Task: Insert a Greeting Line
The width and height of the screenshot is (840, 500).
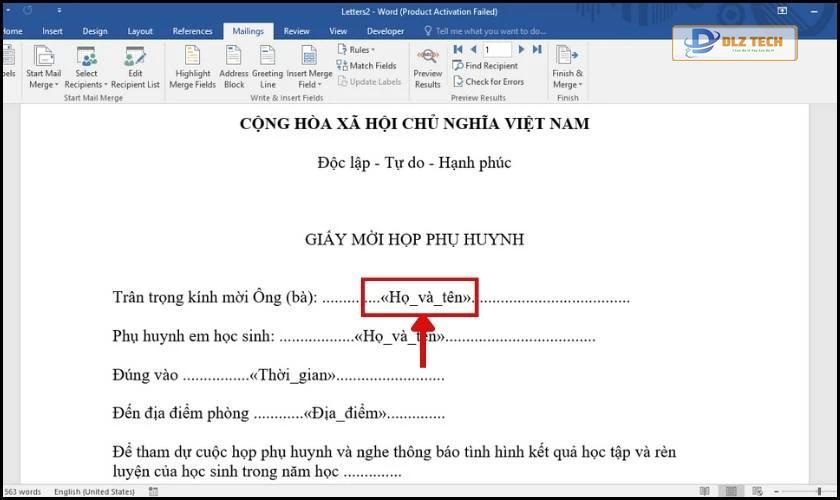Action: (x=267, y=68)
